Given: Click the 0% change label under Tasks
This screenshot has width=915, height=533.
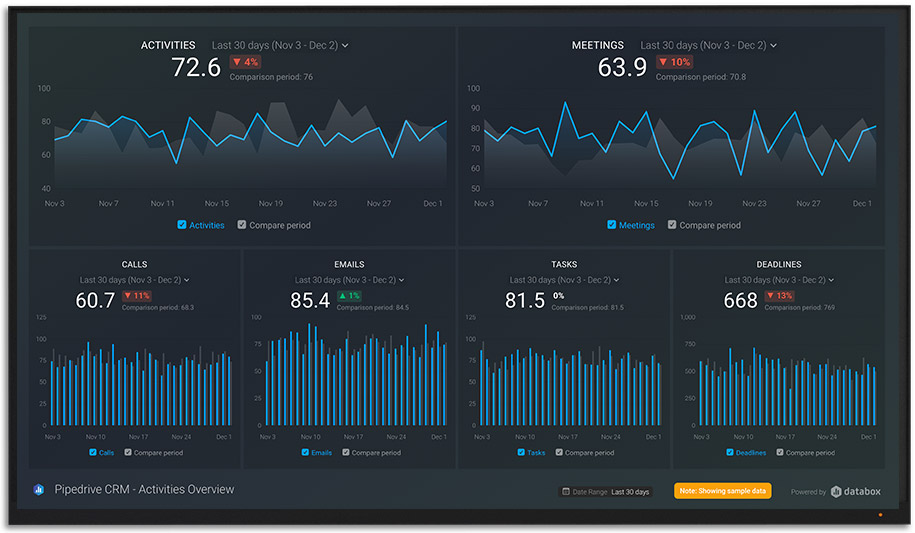Looking at the screenshot, I should tap(558, 295).
